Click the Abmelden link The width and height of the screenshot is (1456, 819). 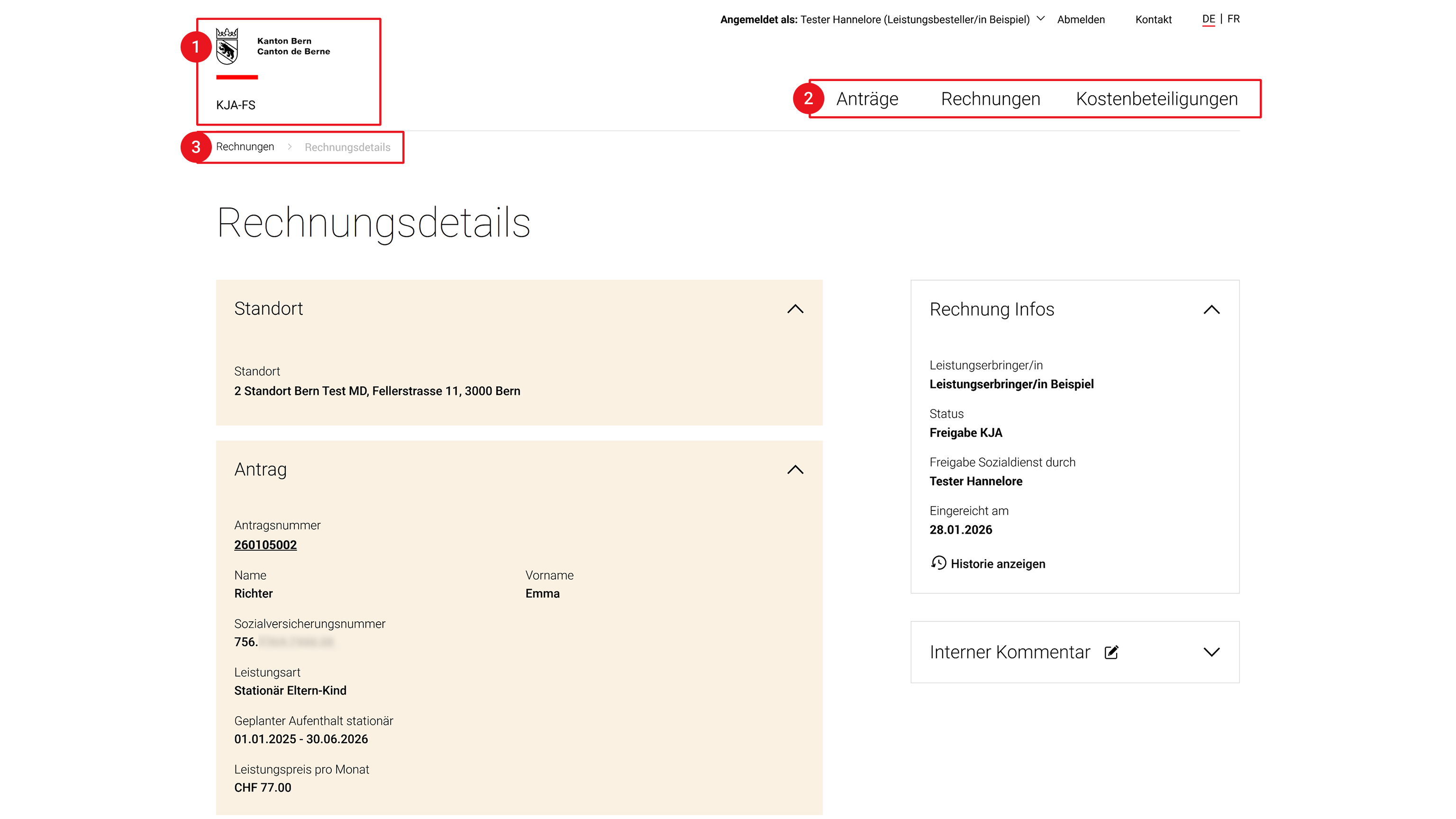(1081, 20)
